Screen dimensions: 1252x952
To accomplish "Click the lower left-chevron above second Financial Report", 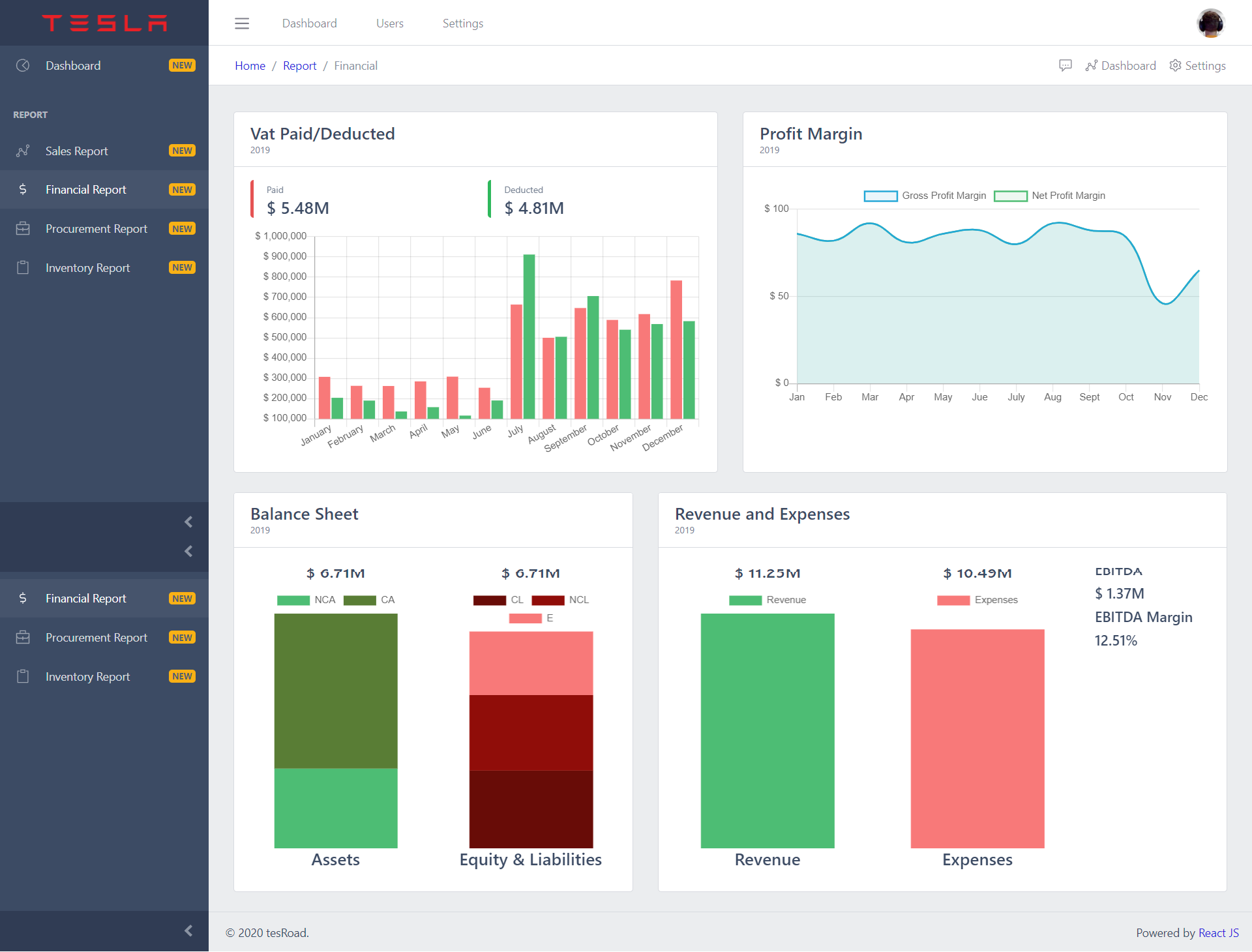I will coord(188,551).
